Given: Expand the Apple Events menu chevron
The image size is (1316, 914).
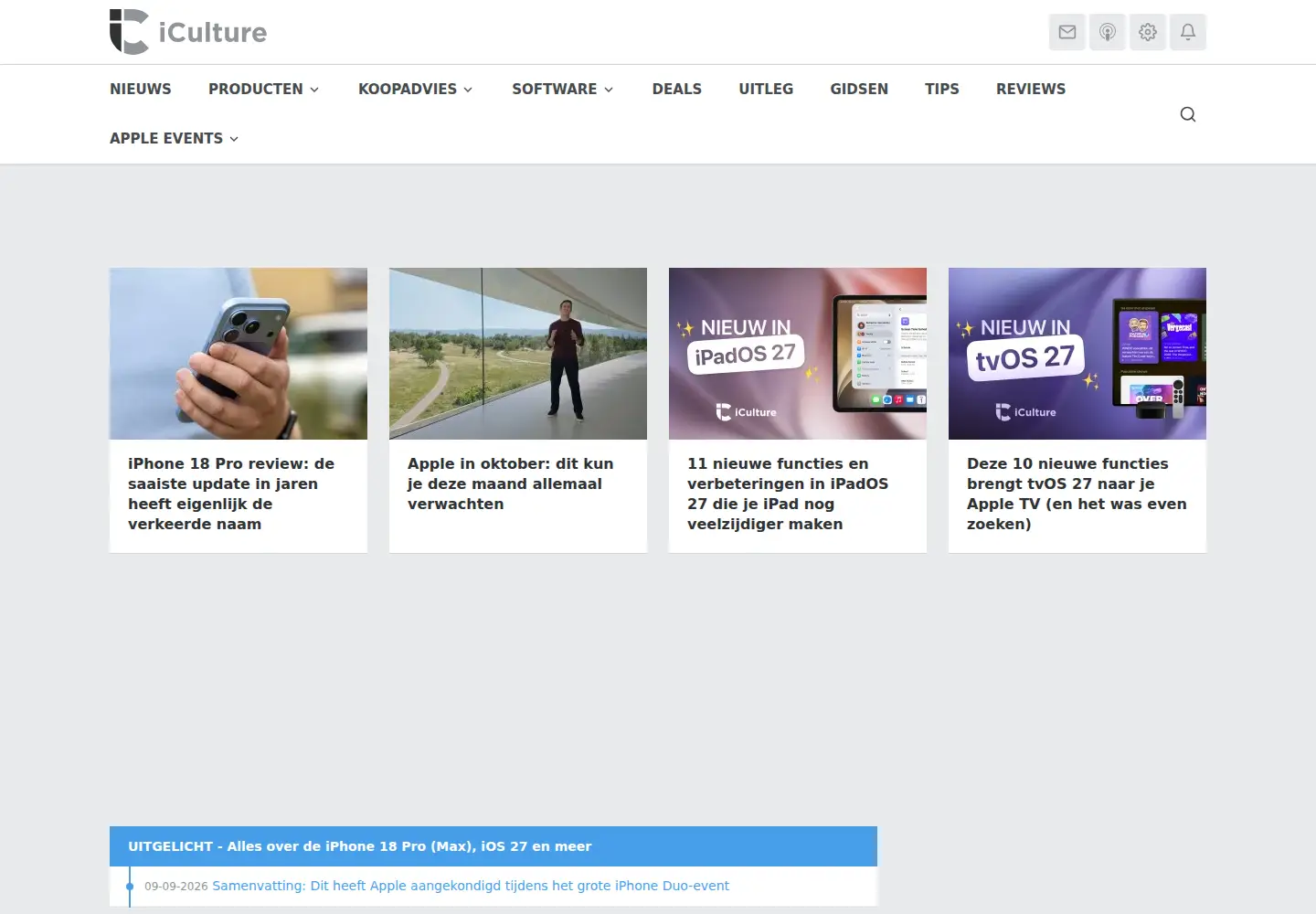Looking at the screenshot, I should pos(234,139).
